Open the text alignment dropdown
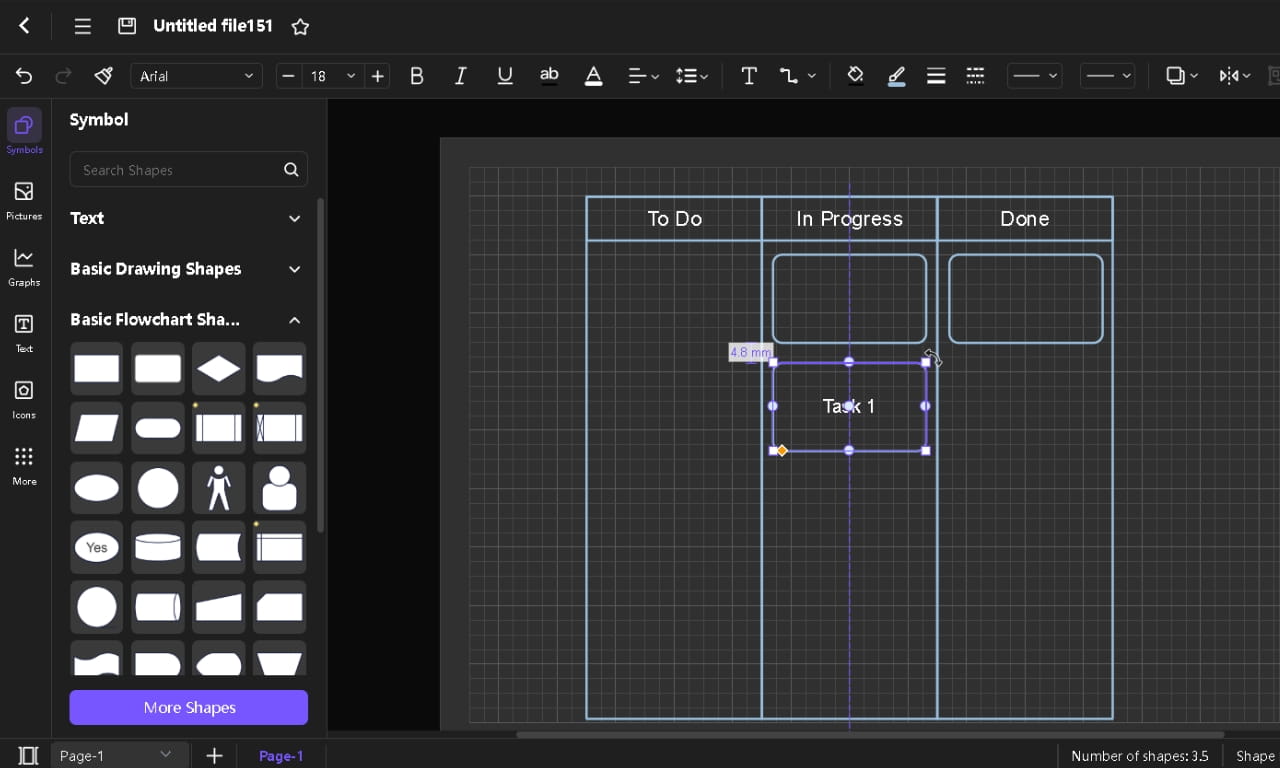 pyautogui.click(x=643, y=76)
